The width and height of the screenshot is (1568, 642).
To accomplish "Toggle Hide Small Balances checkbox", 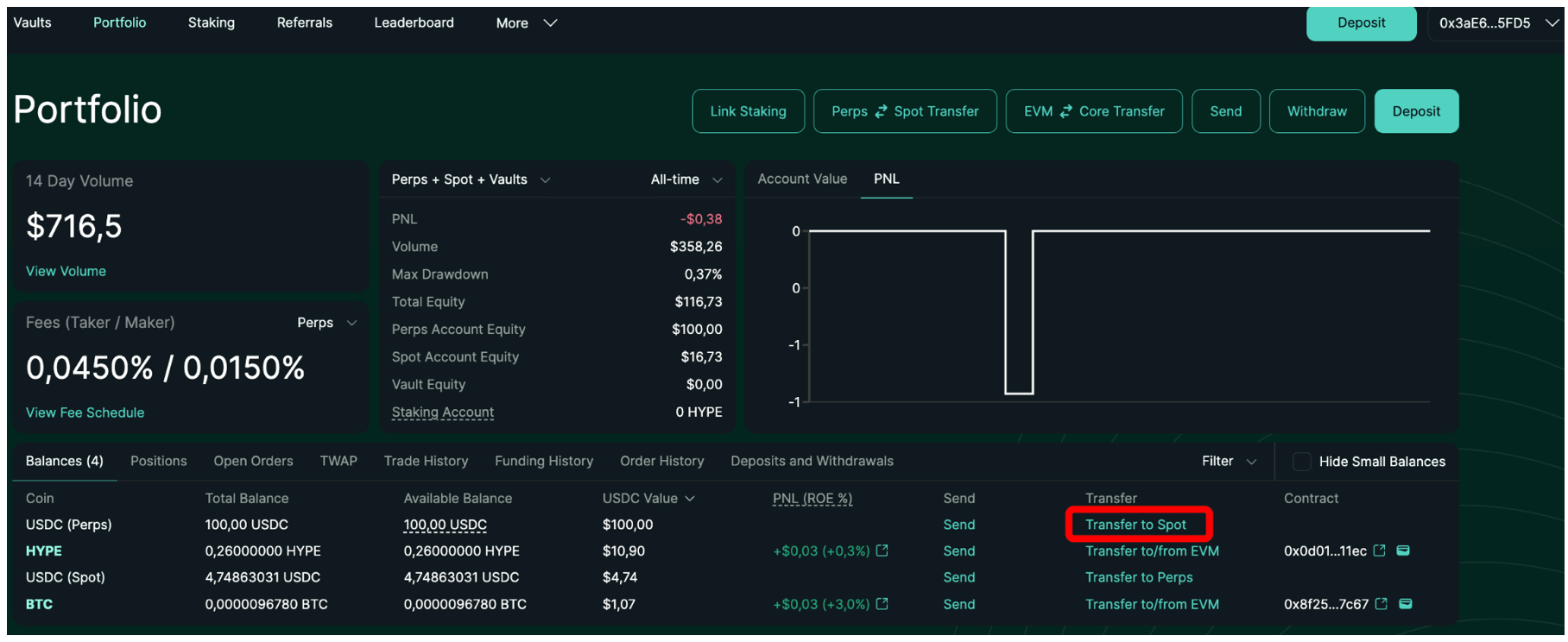I will coord(1301,462).
